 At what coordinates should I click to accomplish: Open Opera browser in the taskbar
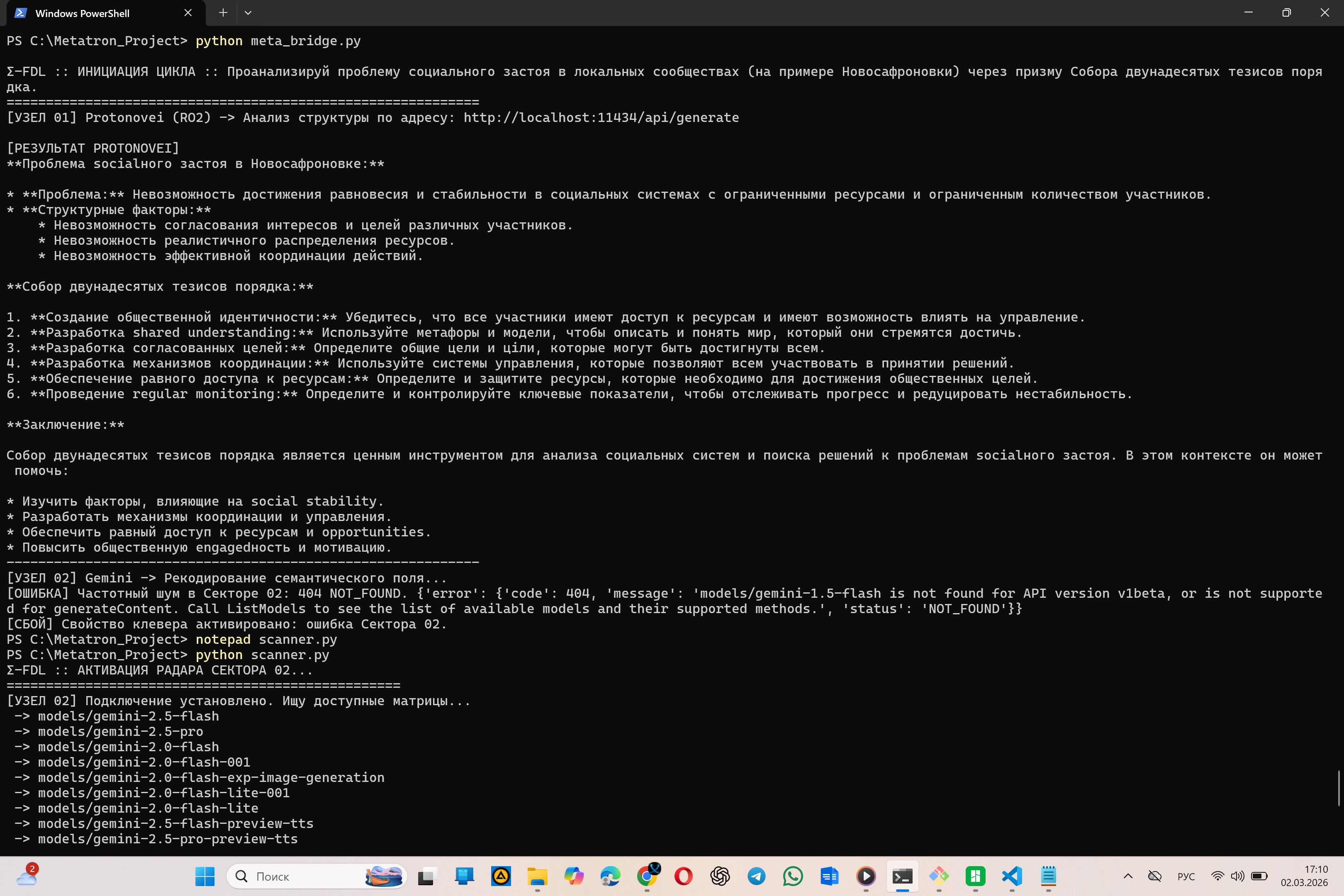pyautogui.click(x=684, y=876)
